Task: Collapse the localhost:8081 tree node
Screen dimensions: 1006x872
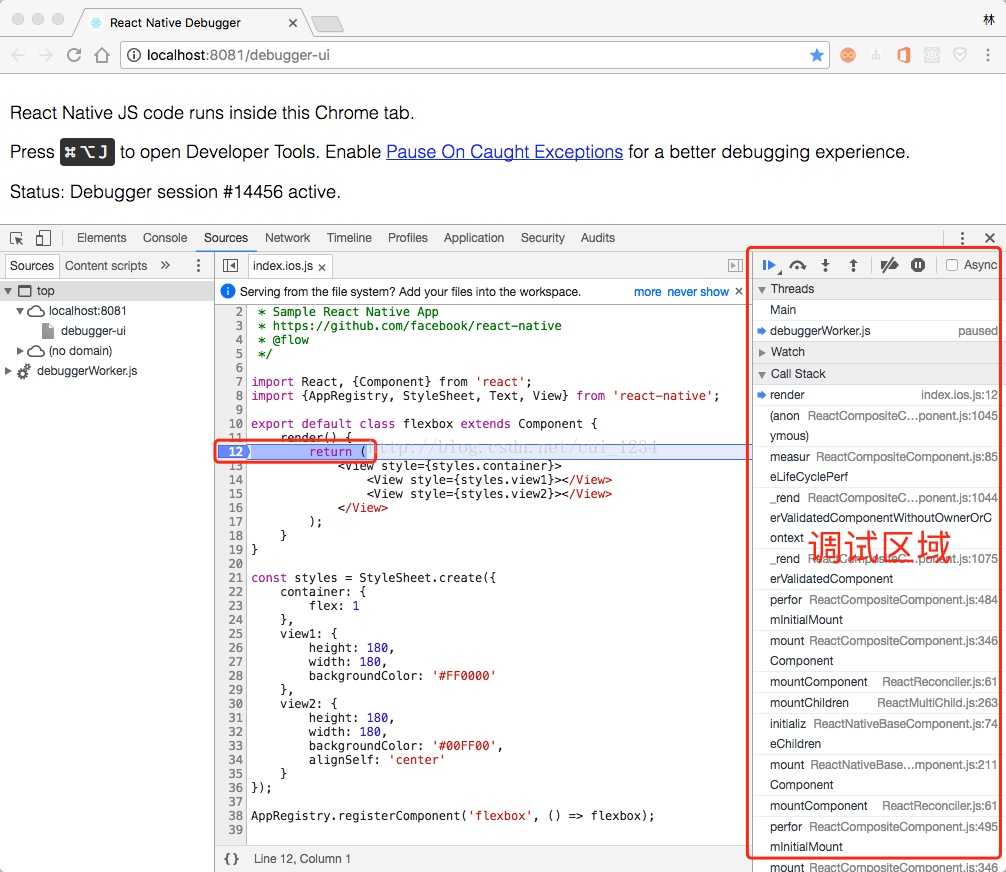Action: [x=20, y=311]
